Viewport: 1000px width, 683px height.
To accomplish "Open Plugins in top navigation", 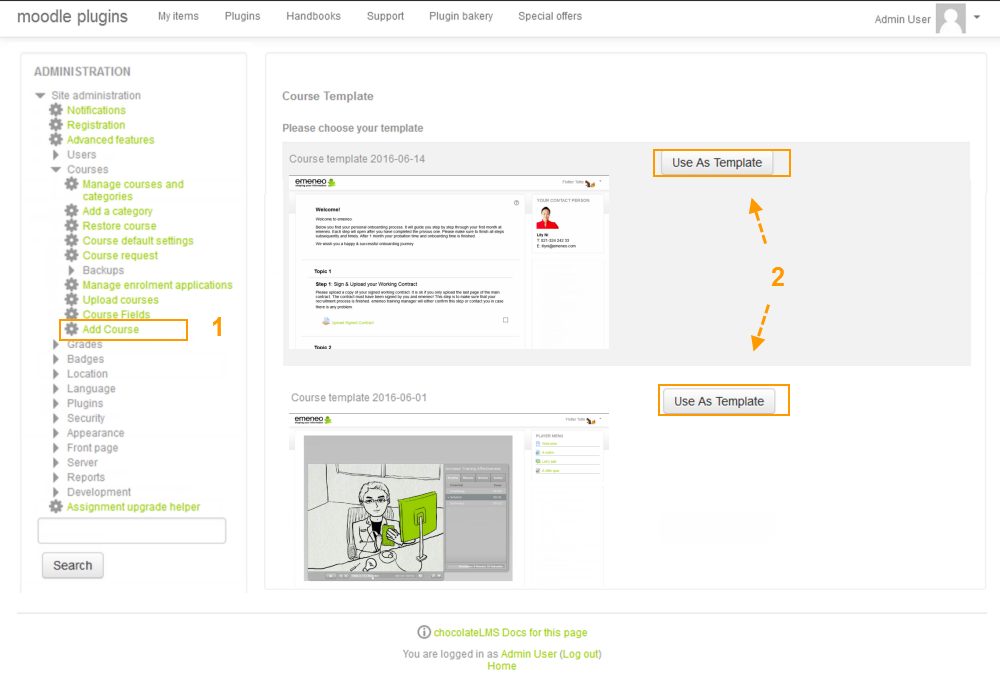I will click(x=242, y=16).
